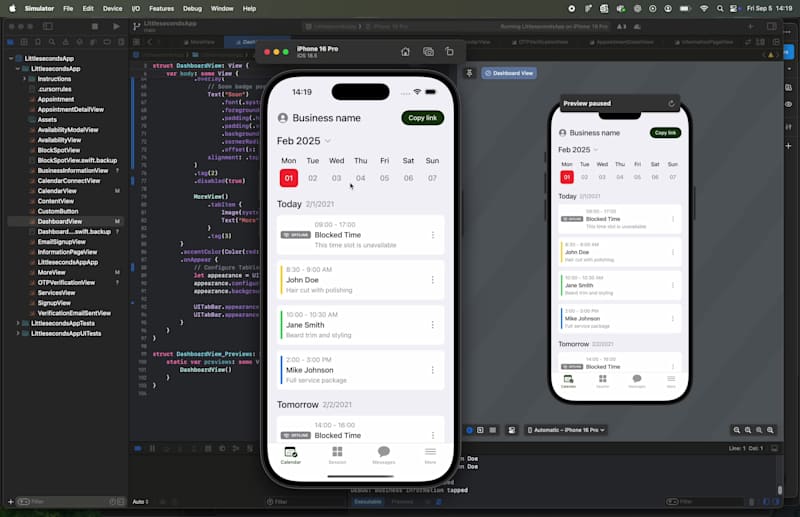Screen dimensions: 800x517
Task: Open the File menu
Action: coord(68,8)
